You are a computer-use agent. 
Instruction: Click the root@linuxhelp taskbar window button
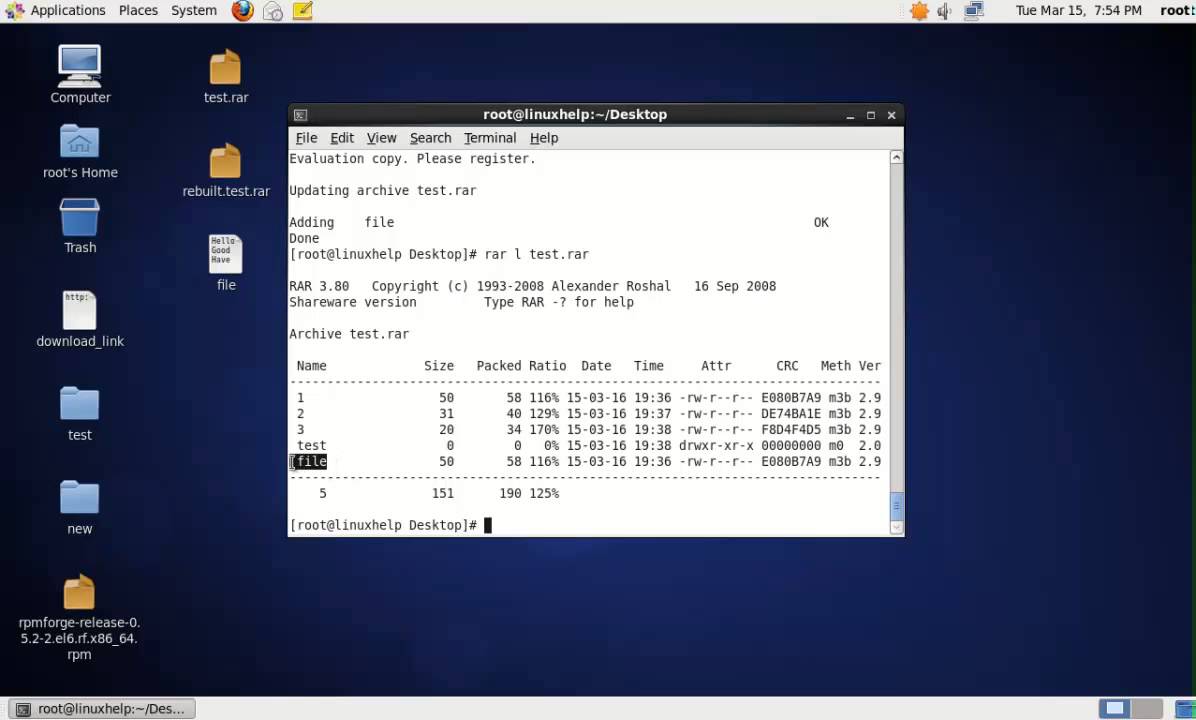[x=101, y=709]
